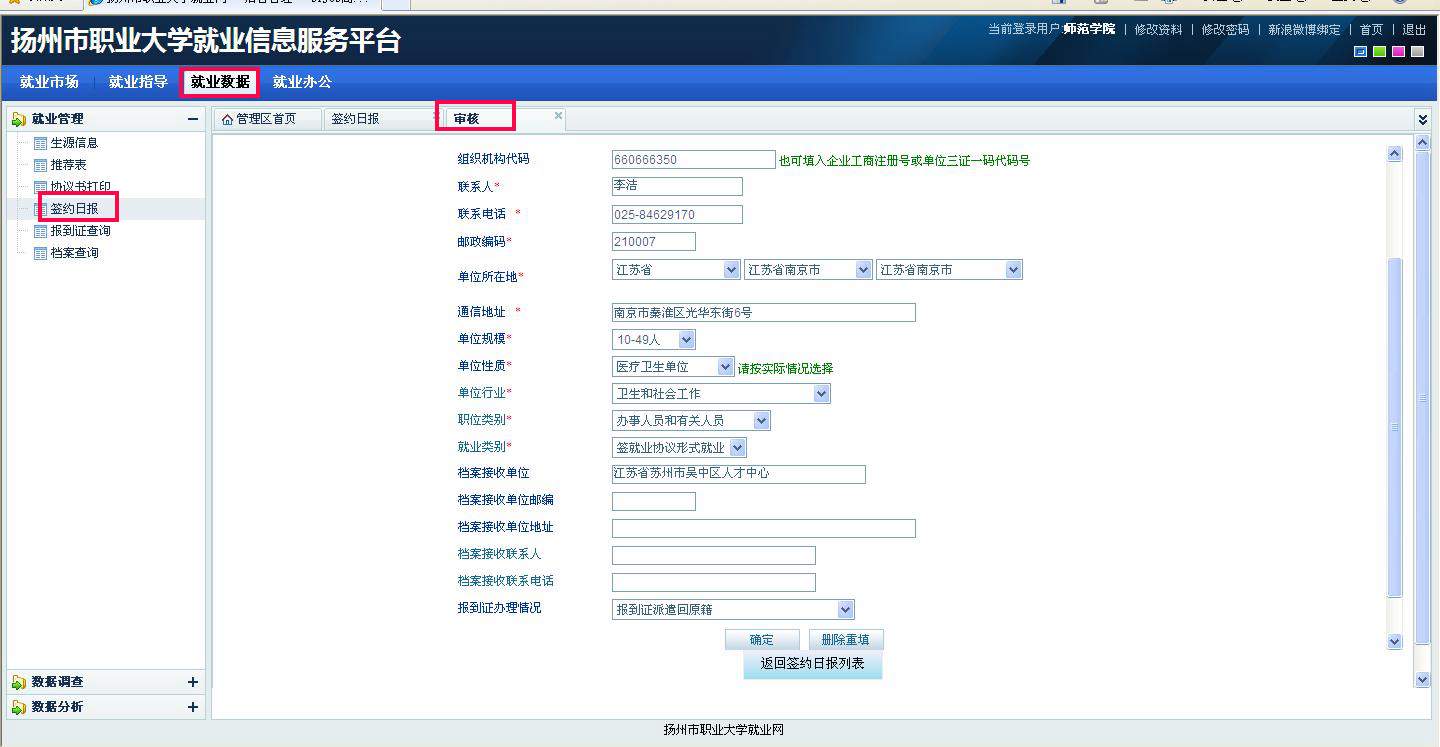Click the 联系电话 input field
This screenshot has height=747, width=1440.
(677, 214)
